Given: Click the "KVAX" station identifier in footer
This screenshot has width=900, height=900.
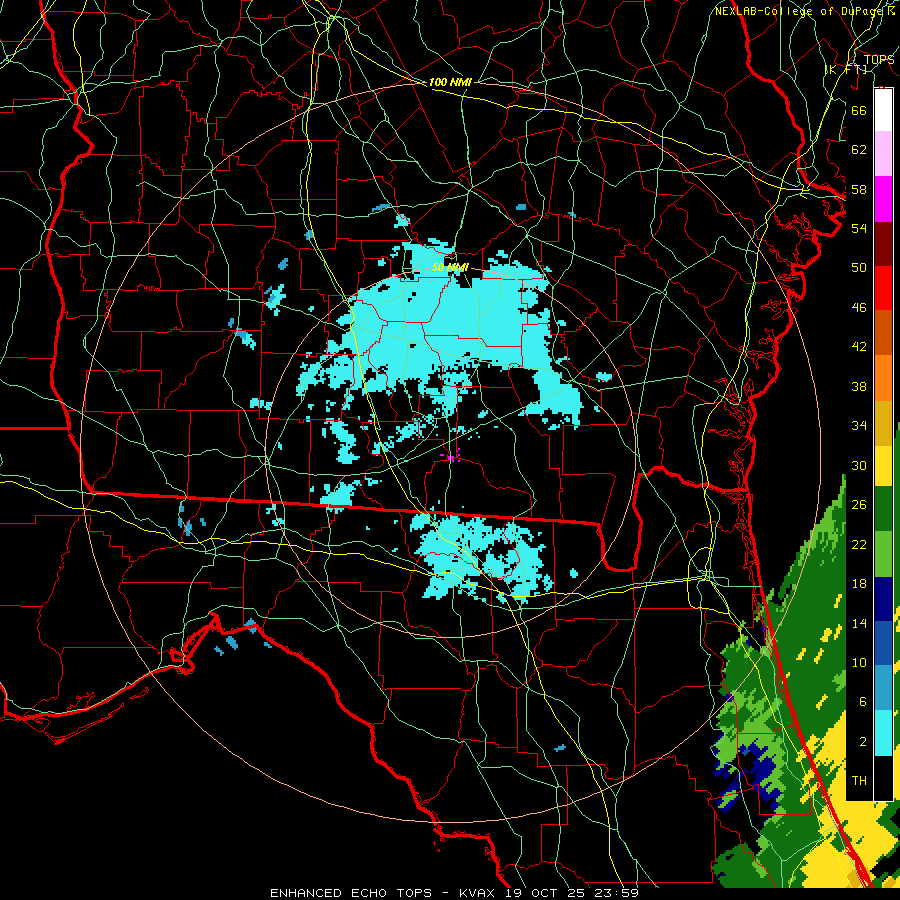Looking at the screenshot, I should tap(478, 893).
